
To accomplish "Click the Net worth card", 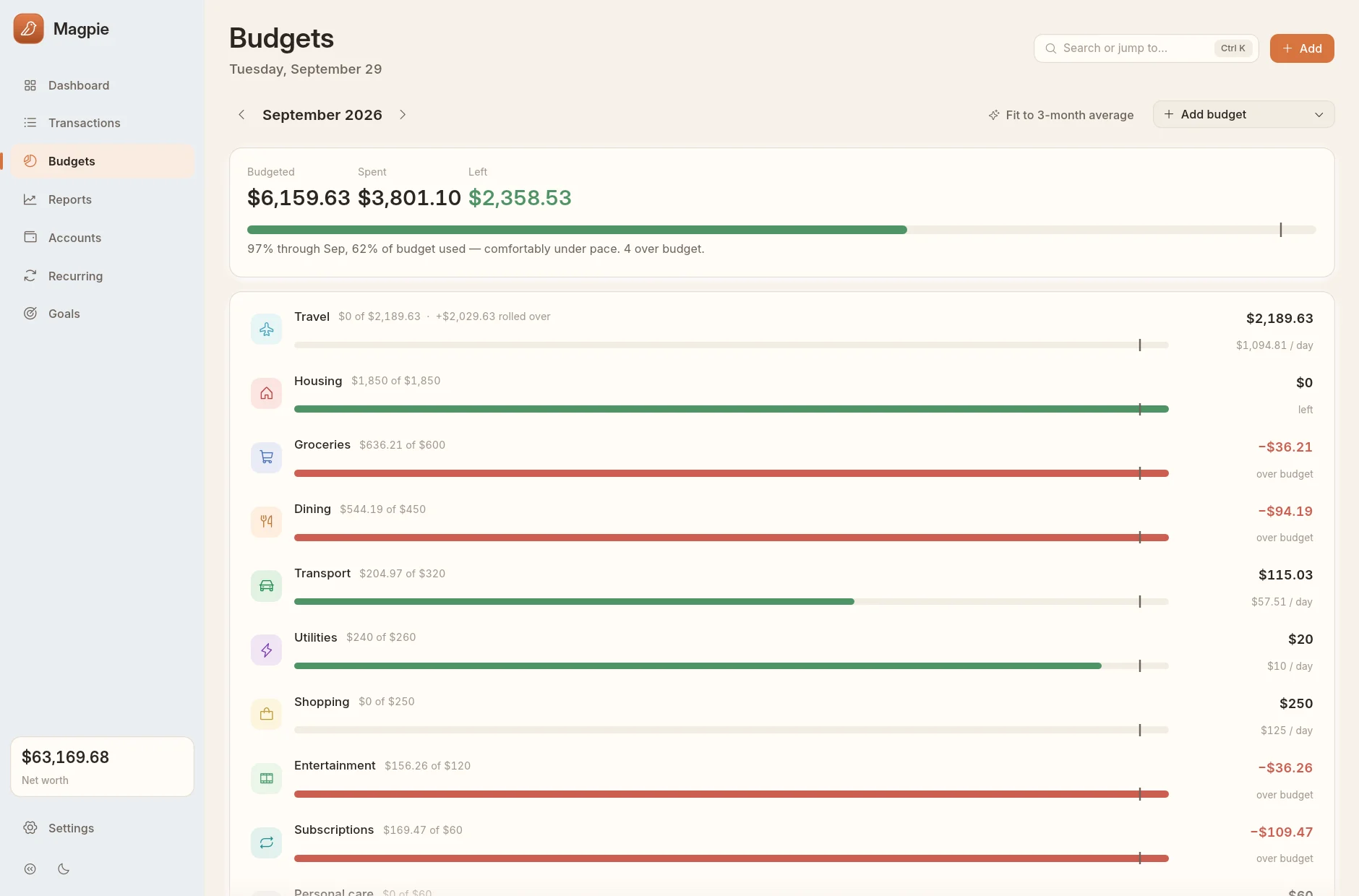I will coord(102,767).
